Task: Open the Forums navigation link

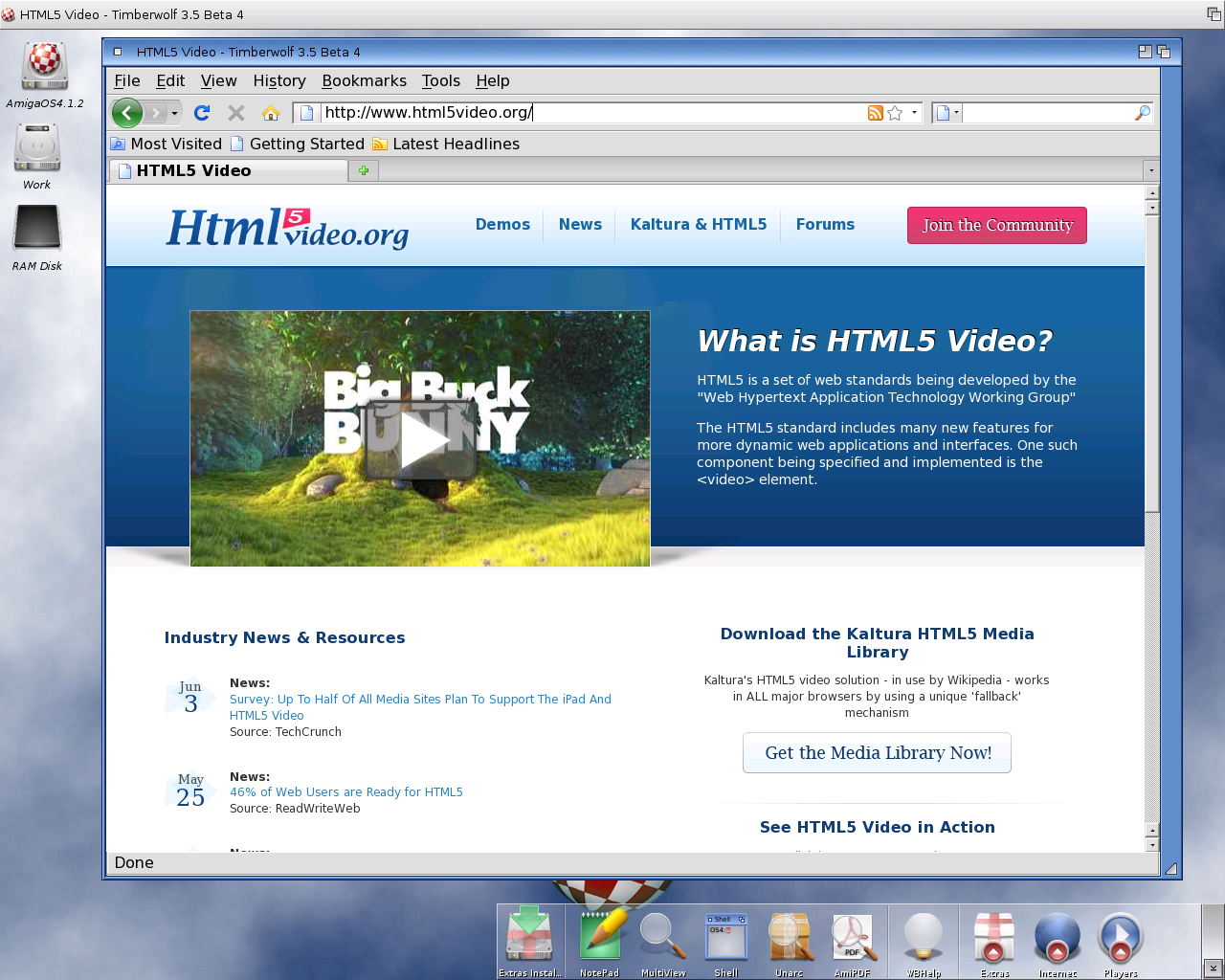Action: pyautogui.click(x=825, y=224)
